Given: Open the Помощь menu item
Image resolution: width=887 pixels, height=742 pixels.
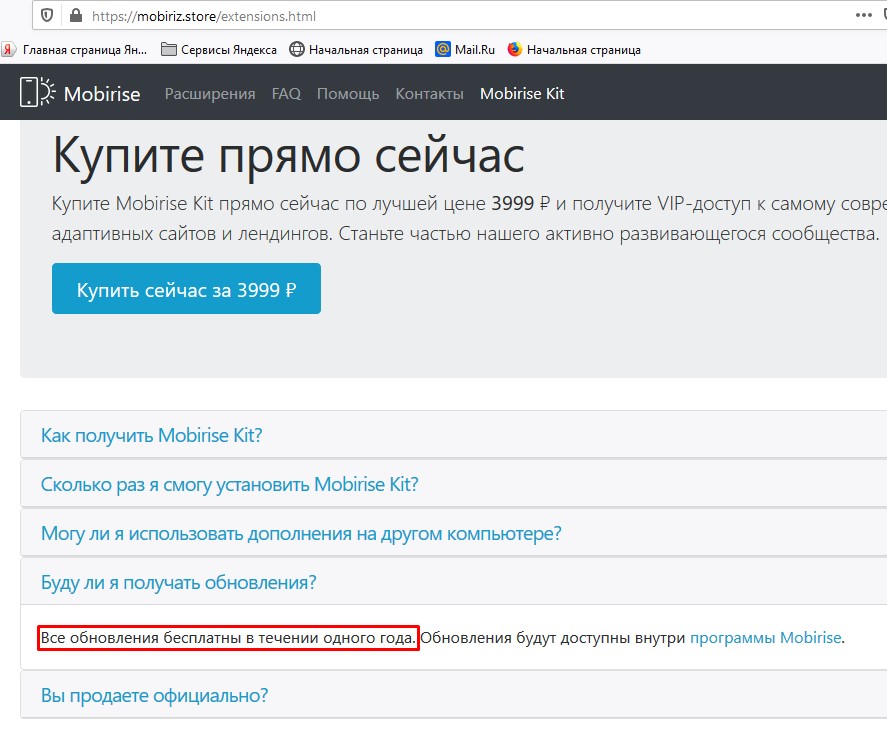Looking at the screenshot, I should coord(348,94).
